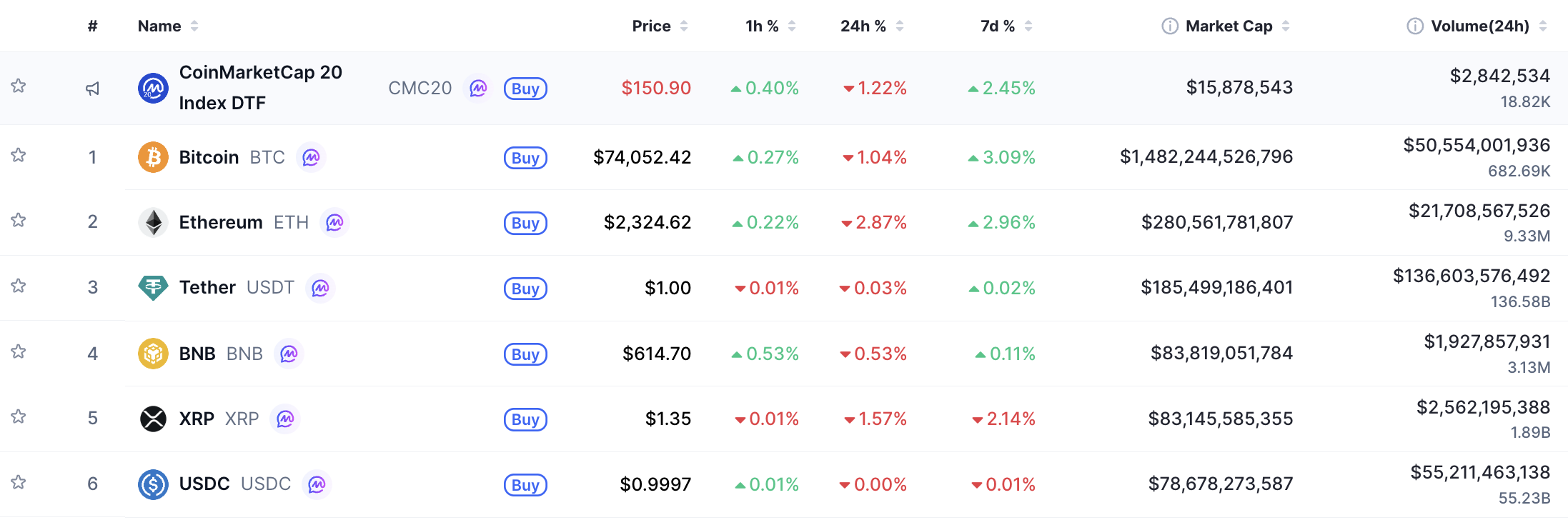The image size is (1568, 520).
Task: Click the info icon beside Market Cap header
Action: click(x=1169, y=25)
